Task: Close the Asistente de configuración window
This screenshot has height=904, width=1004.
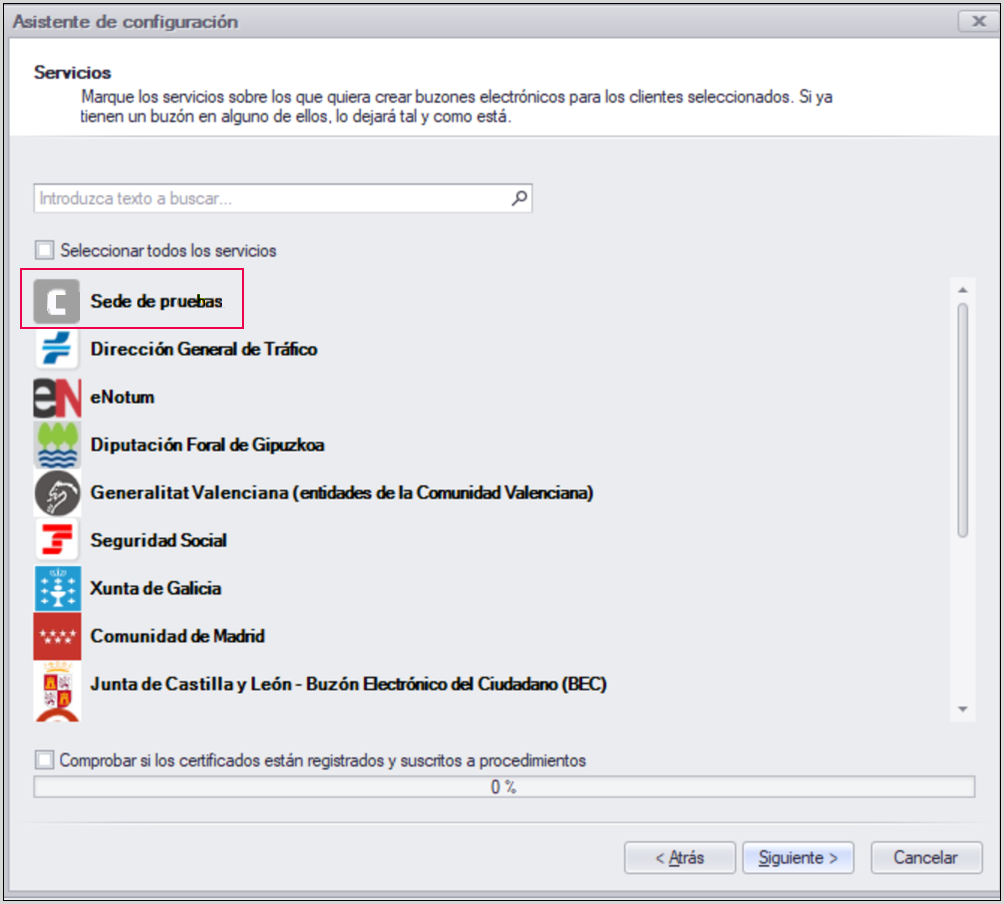Action: (x=978, y=21)
